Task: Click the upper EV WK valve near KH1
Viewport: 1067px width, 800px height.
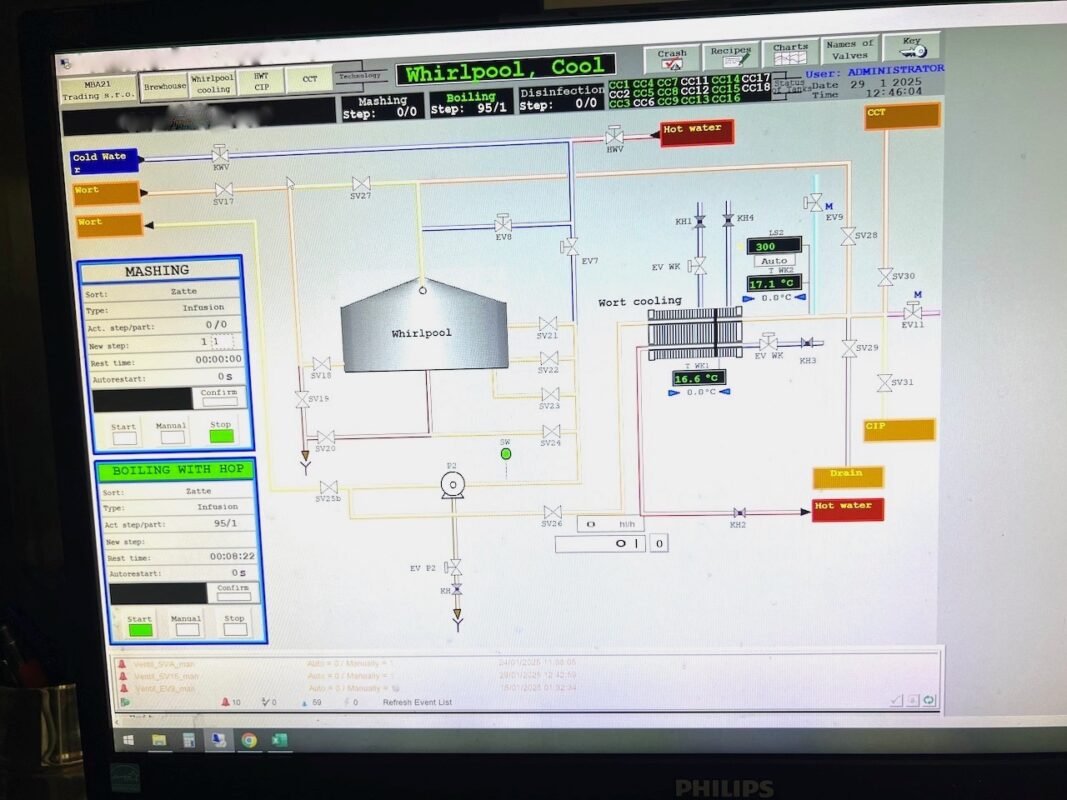Action: point(697,266)
